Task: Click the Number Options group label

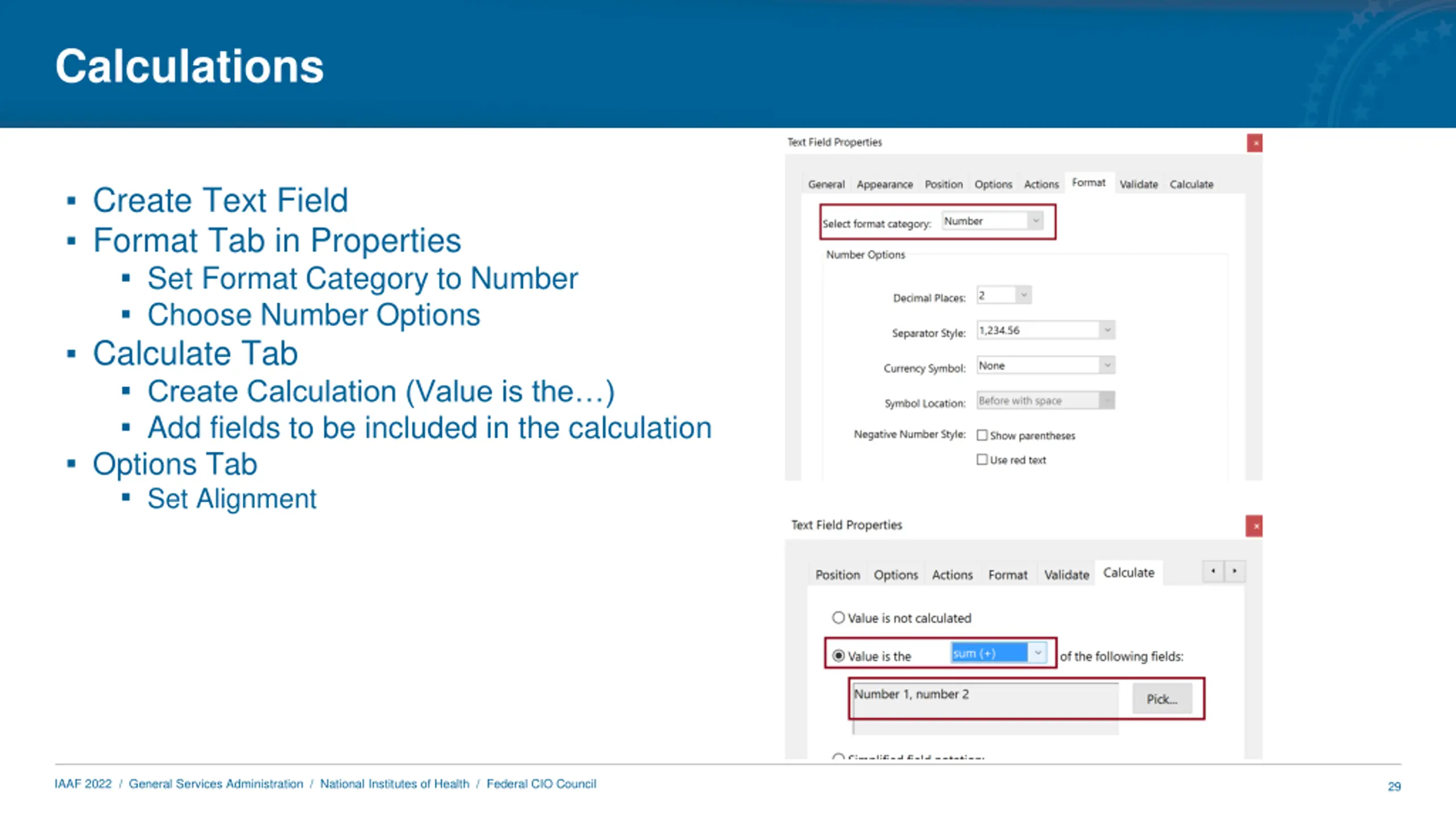Action: [x=865, y=255]
